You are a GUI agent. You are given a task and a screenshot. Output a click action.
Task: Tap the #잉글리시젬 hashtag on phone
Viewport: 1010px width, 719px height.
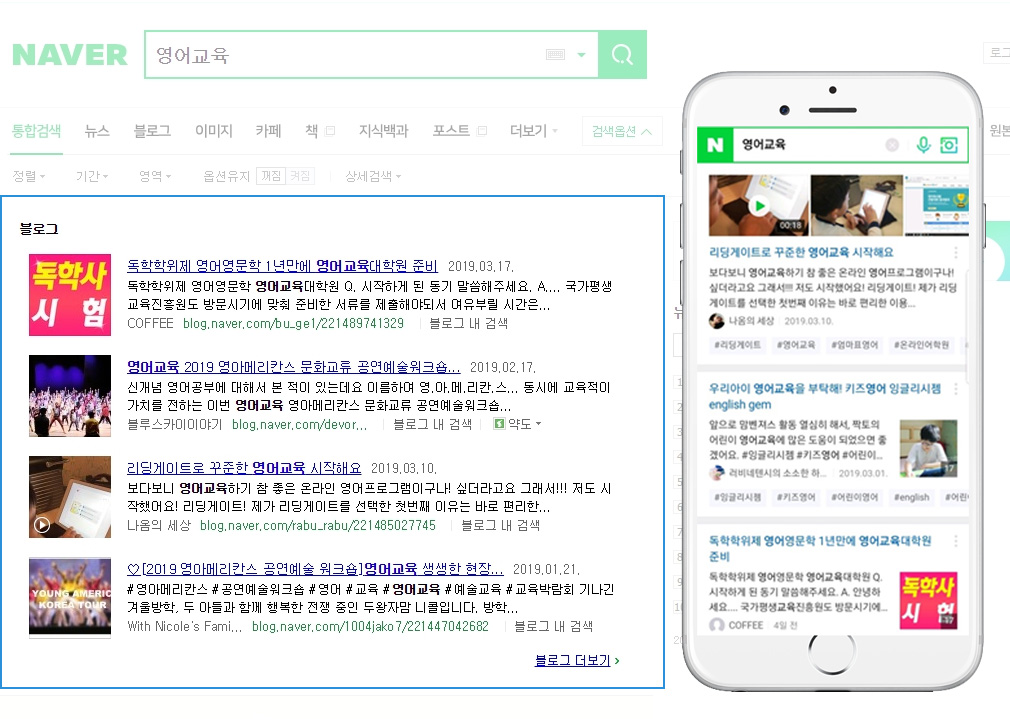(738, 497)
